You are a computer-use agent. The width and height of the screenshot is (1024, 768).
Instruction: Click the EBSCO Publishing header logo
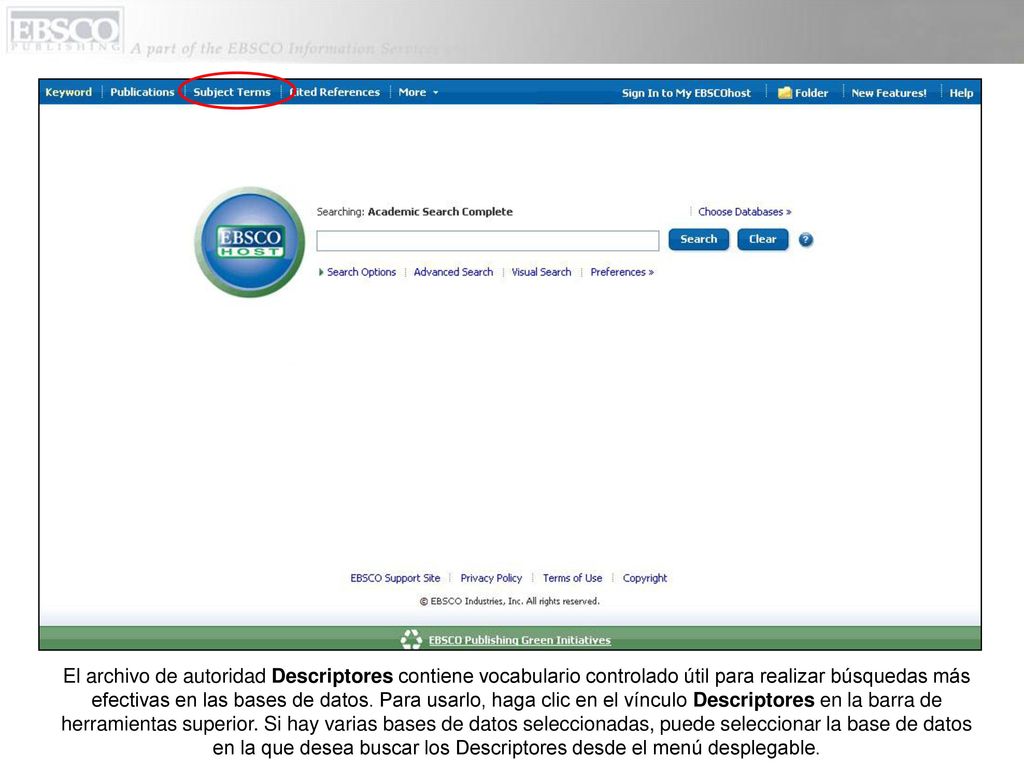tap(65, 31)
